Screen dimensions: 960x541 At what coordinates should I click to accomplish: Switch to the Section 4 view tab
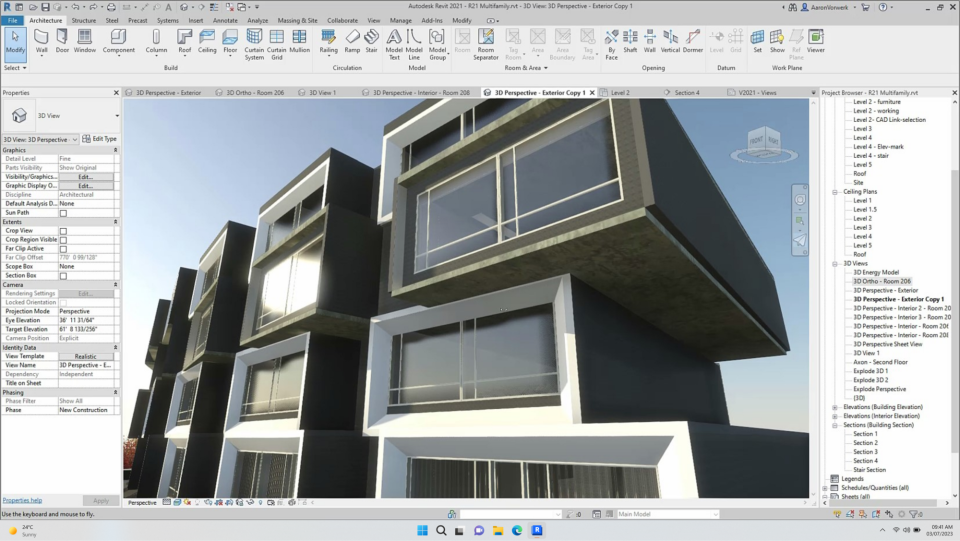[686, 92]
